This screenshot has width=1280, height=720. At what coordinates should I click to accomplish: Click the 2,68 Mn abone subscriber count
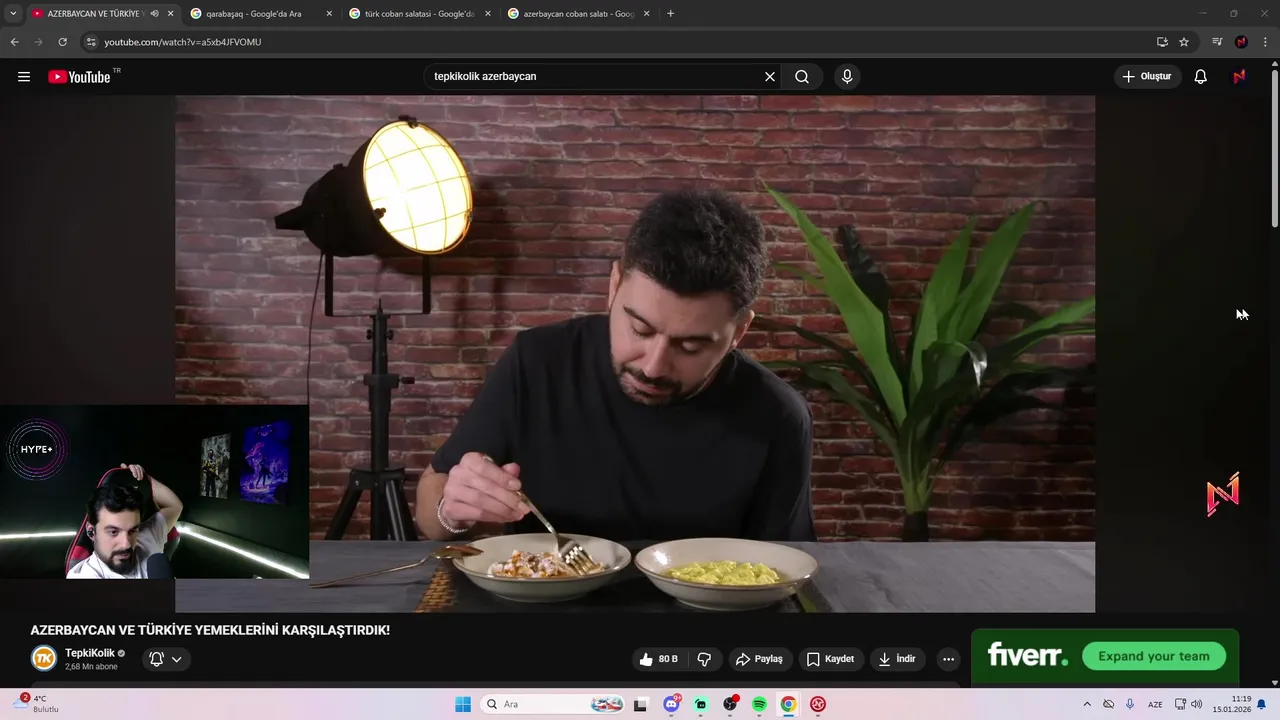[91, 667]
